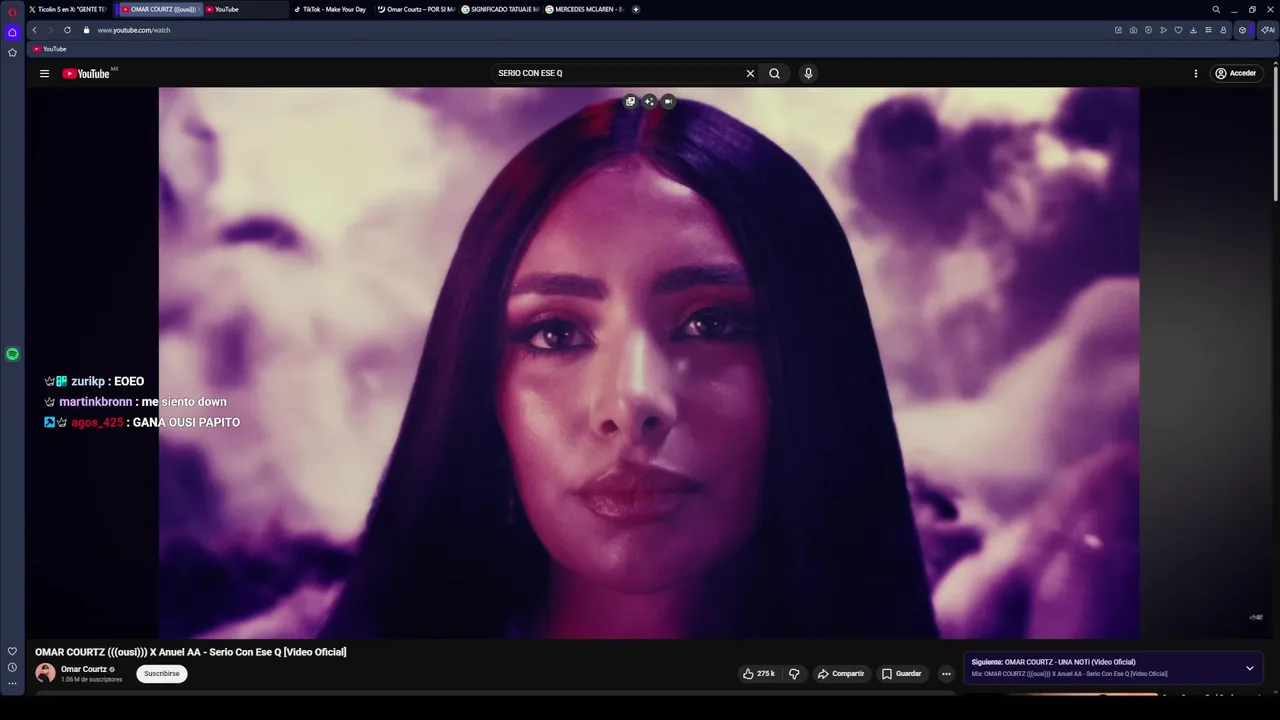Image resolution: width=1280 pixels, height=720 pixels.
Task: Focus the www.youtube.com/watch address bar
Action: pyautogui.click(x=134, y=30)
